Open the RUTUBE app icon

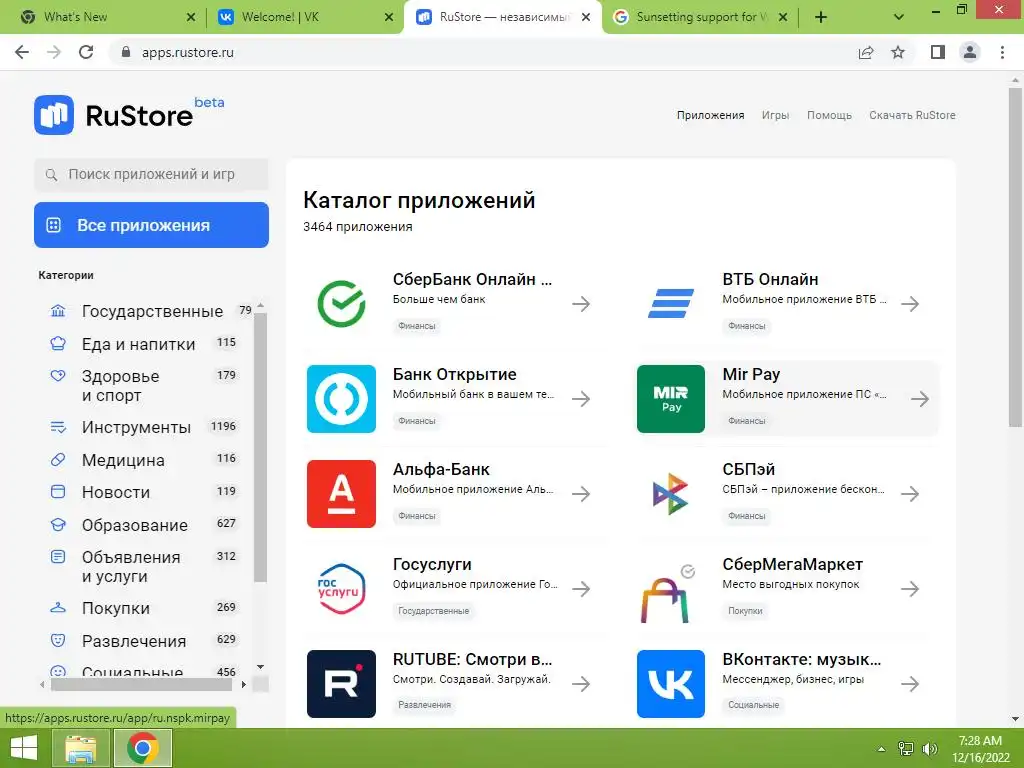click(341, 684)
